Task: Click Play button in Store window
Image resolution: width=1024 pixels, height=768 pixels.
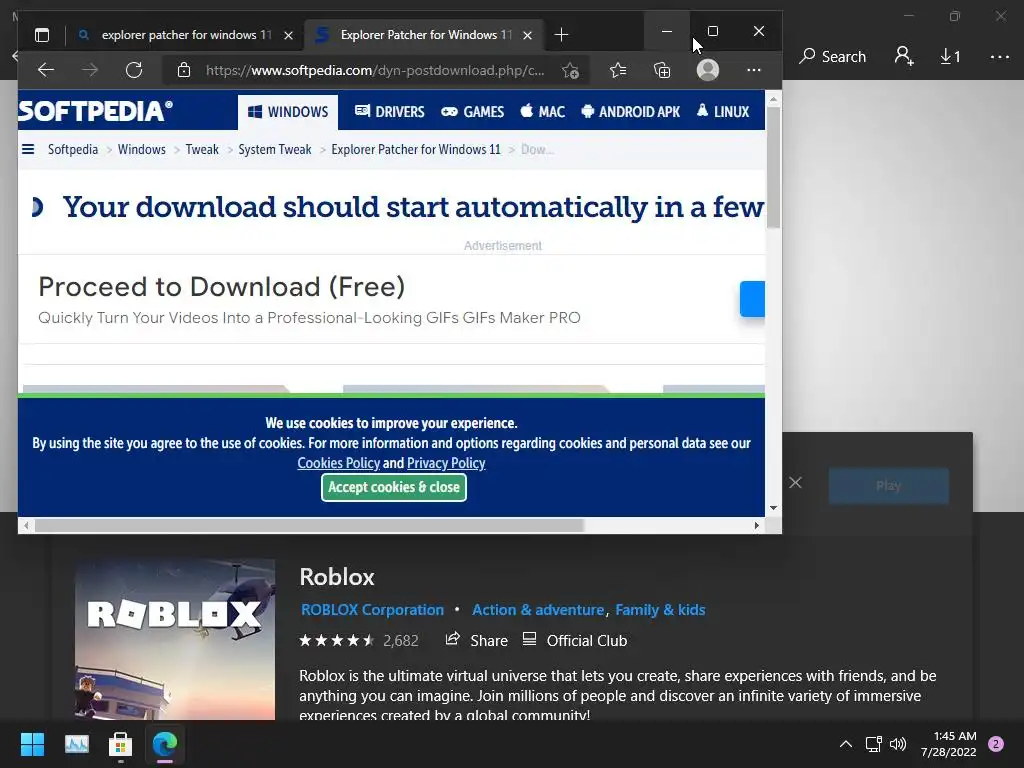Action: pos(888,485)
